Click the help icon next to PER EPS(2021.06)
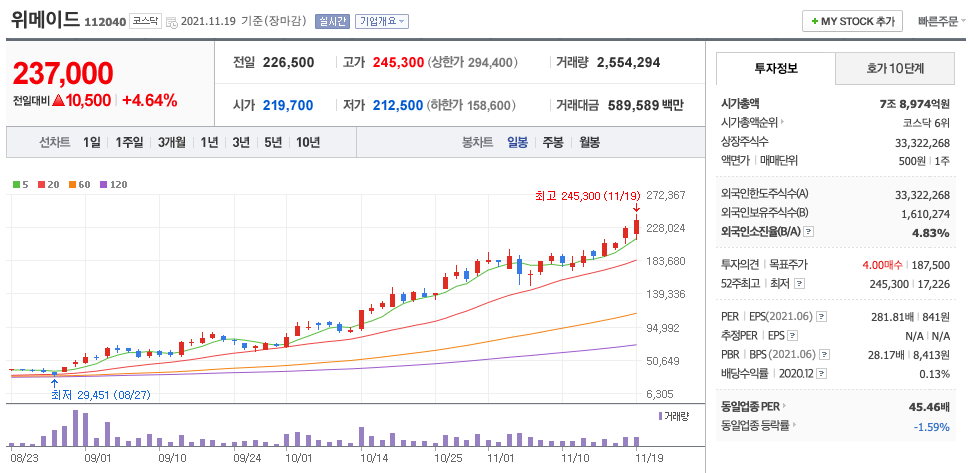Image resolution: width=974 pixels, height=473 pixels. pos(822,316)
